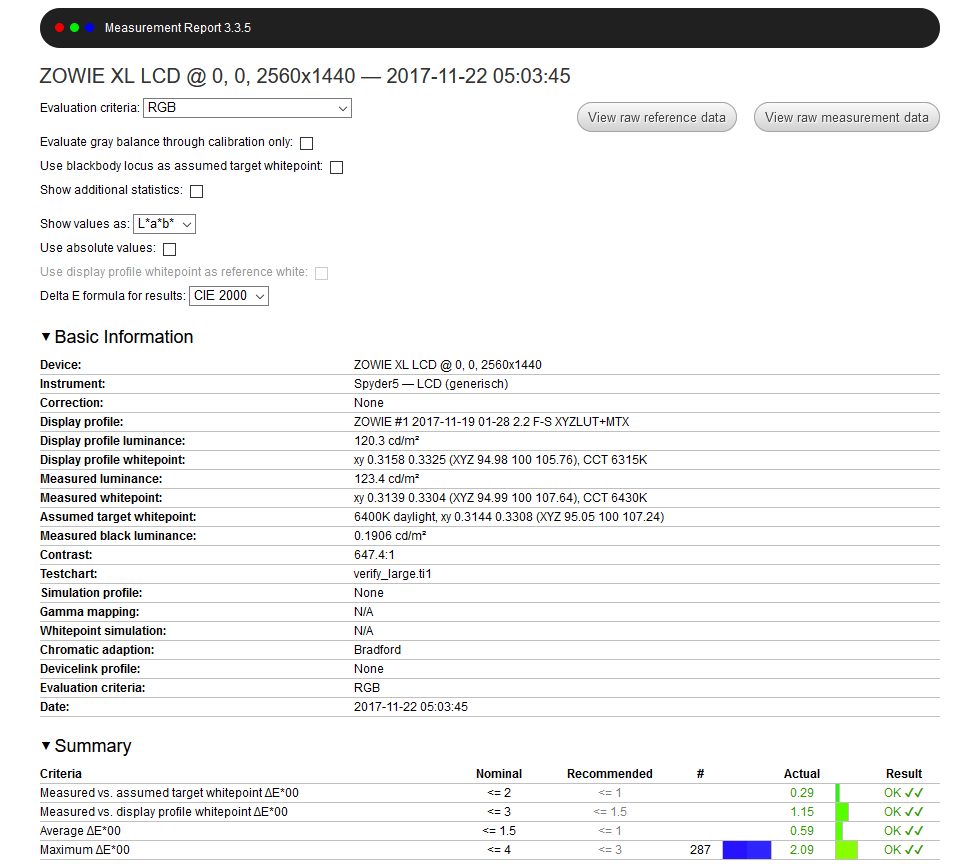This screenshot has width=955, height=864.
Task: Click disabled Use display profile whitepoint checkbox
Action: point(322,273)
